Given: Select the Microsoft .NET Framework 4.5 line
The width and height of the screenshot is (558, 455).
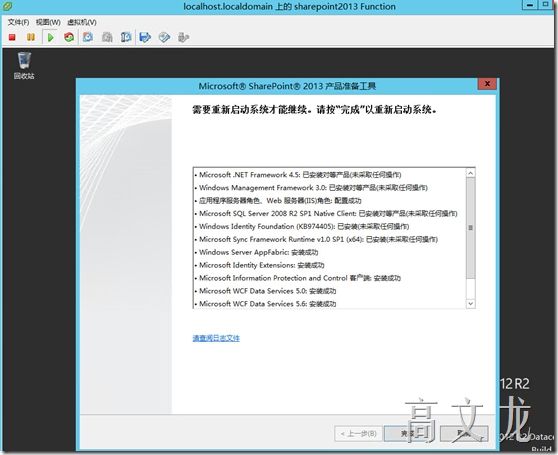Looking at the screenshot, I should tap(298, 175).
